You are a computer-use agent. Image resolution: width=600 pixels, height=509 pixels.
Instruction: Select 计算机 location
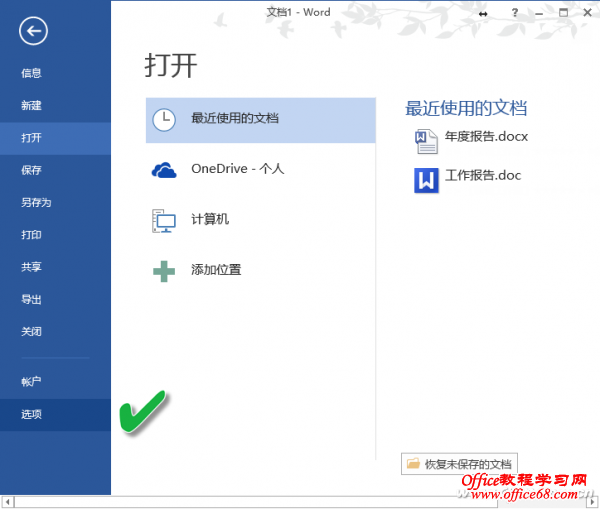(x=261, y=220)
